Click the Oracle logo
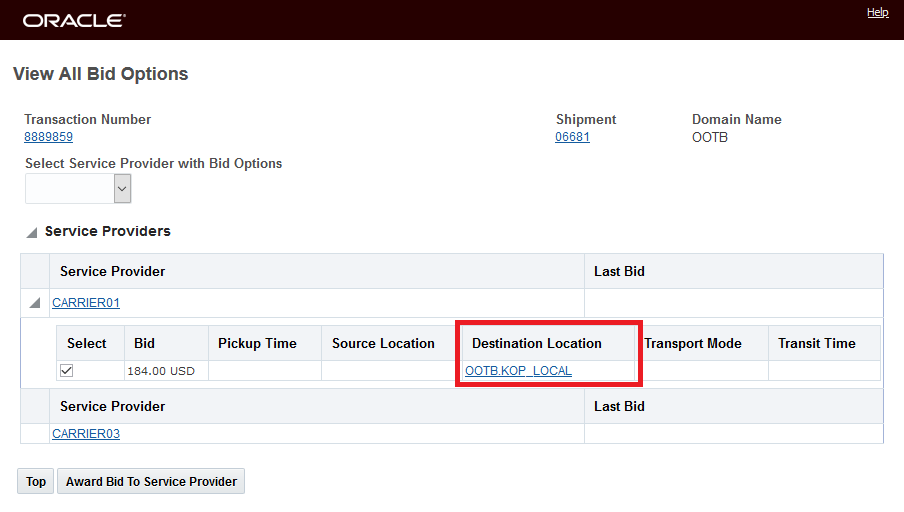Screen dimensions: 904x512 pos(74,20)
